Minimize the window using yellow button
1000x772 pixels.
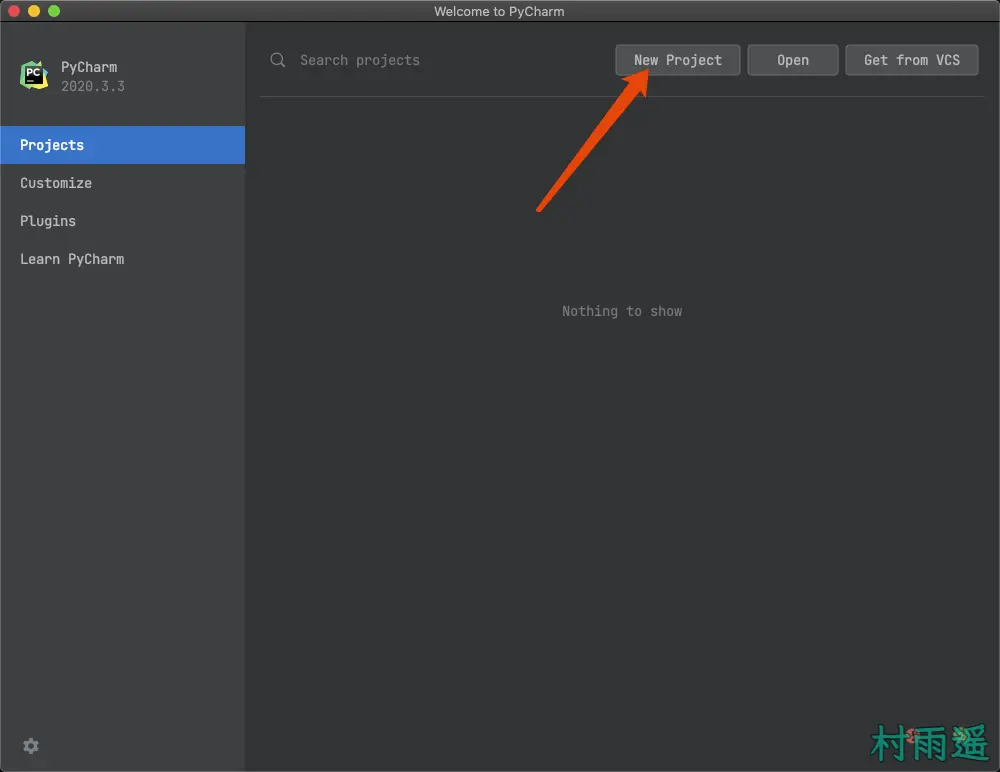[x=34, y=11]
